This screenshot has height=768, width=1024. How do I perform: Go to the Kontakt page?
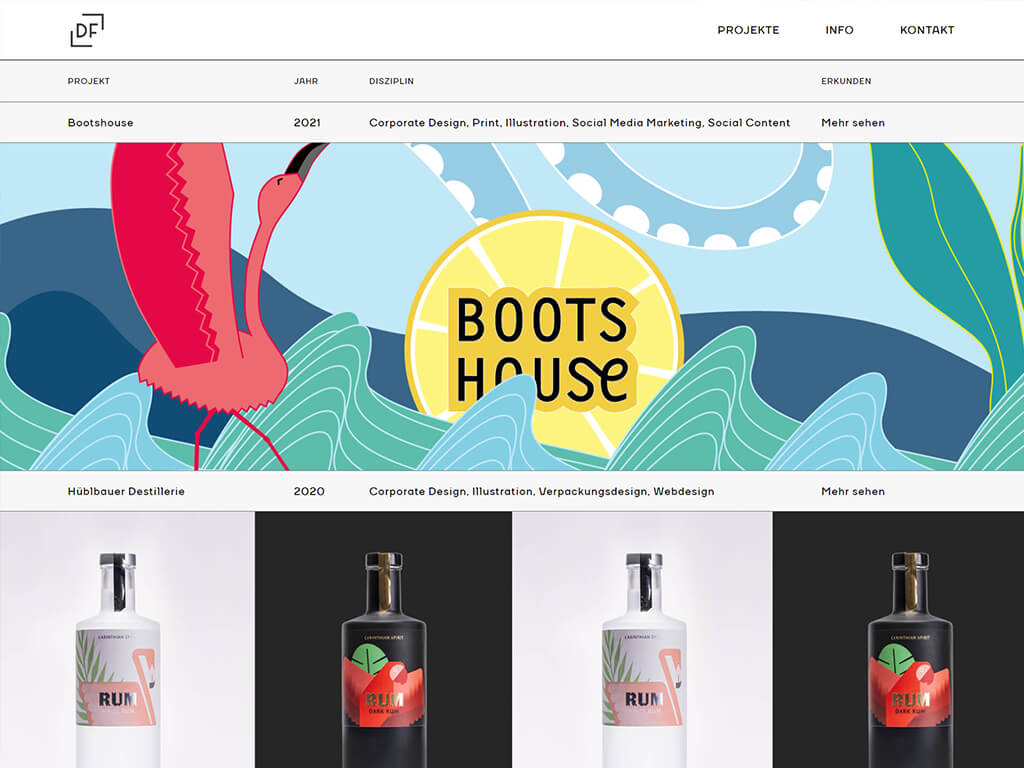tap(927, 30)
